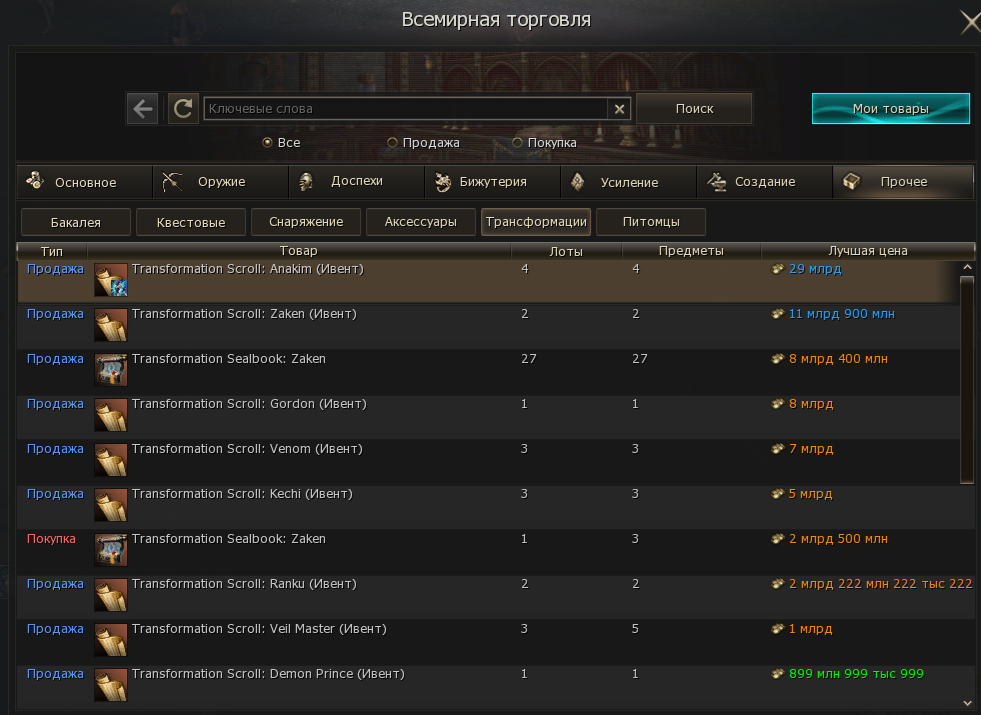Close the Всемирная торговля window
This screenshot has height=715, width=981.
(970, 23)
